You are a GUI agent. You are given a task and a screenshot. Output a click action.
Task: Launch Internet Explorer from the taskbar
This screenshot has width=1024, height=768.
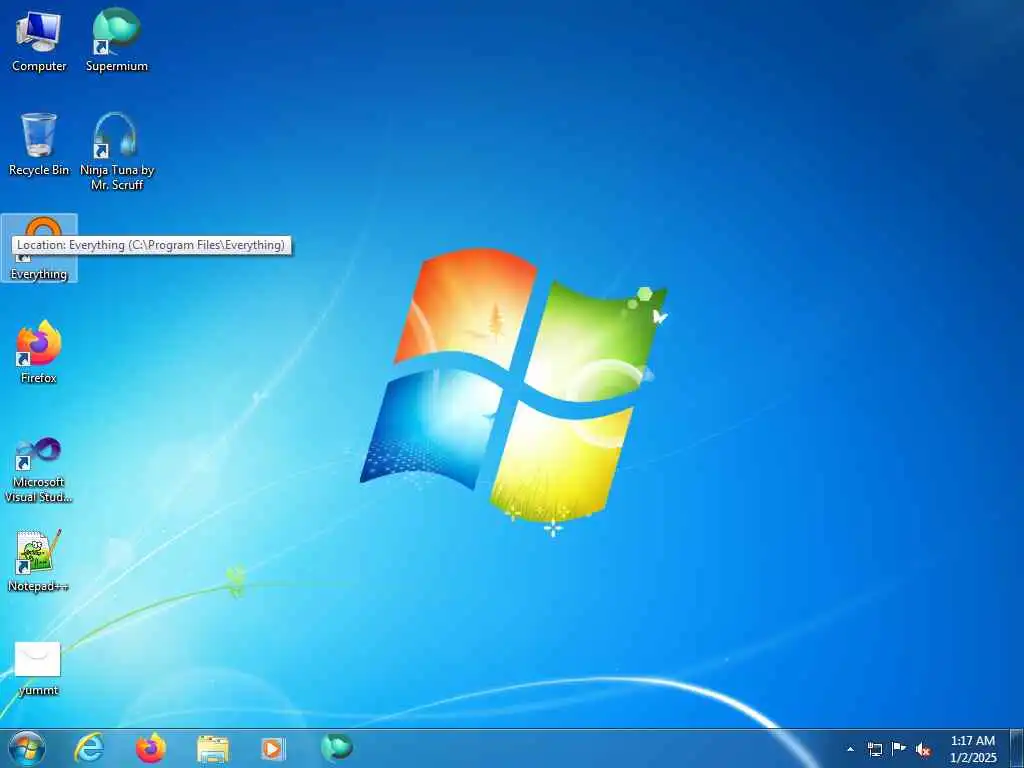(x=89, y=748)
